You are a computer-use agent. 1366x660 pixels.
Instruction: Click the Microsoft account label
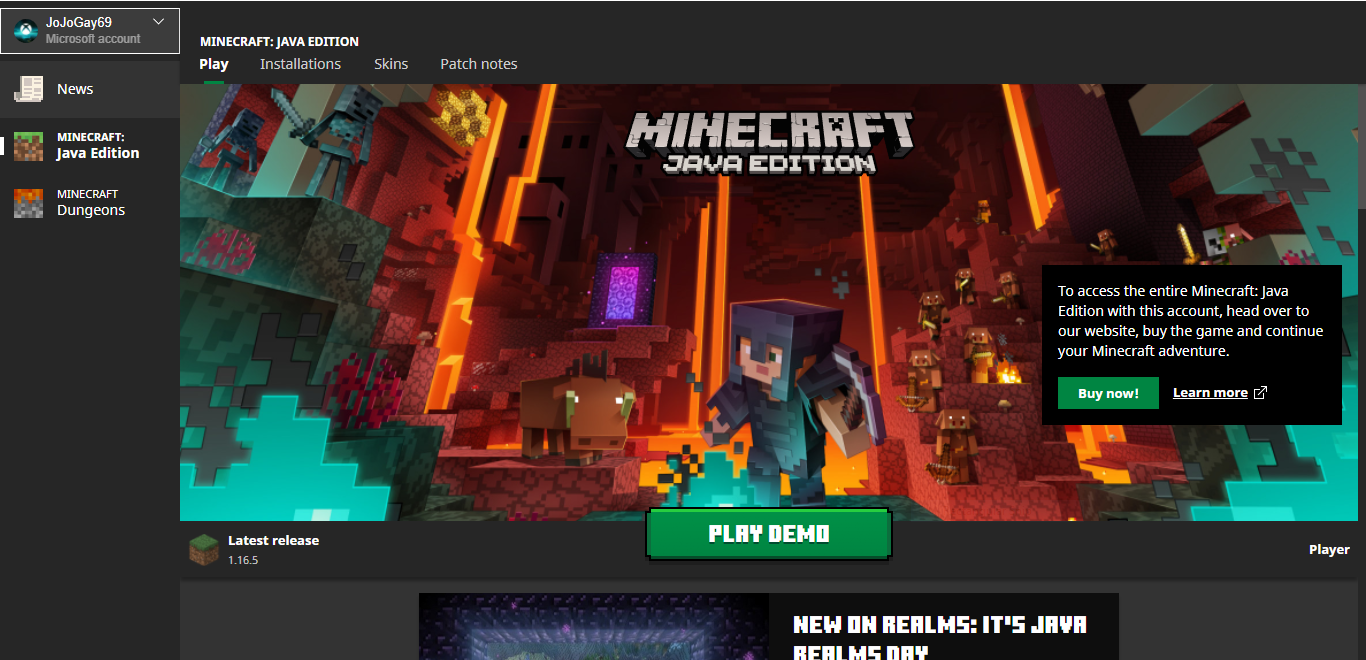point(93,39)
